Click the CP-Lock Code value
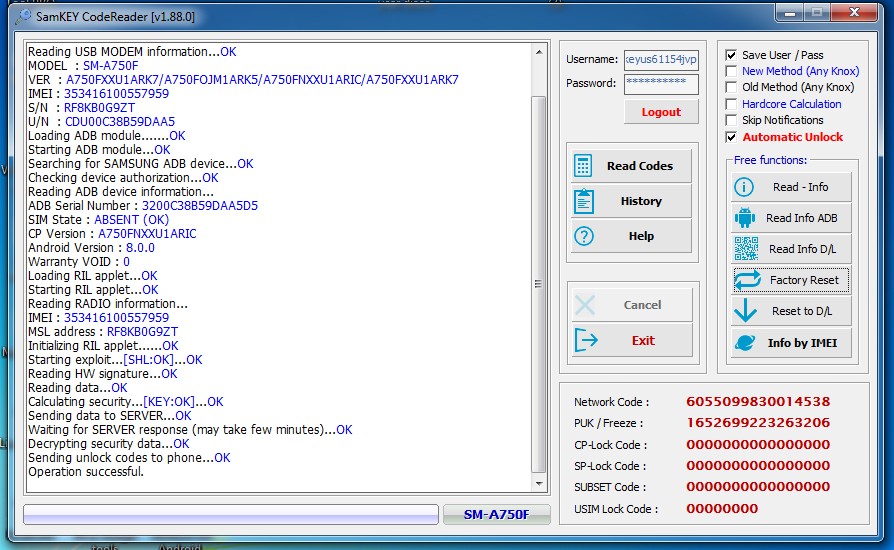Image resolution: width=894 pixels, height=550 pixels. [x=758, y=444]
